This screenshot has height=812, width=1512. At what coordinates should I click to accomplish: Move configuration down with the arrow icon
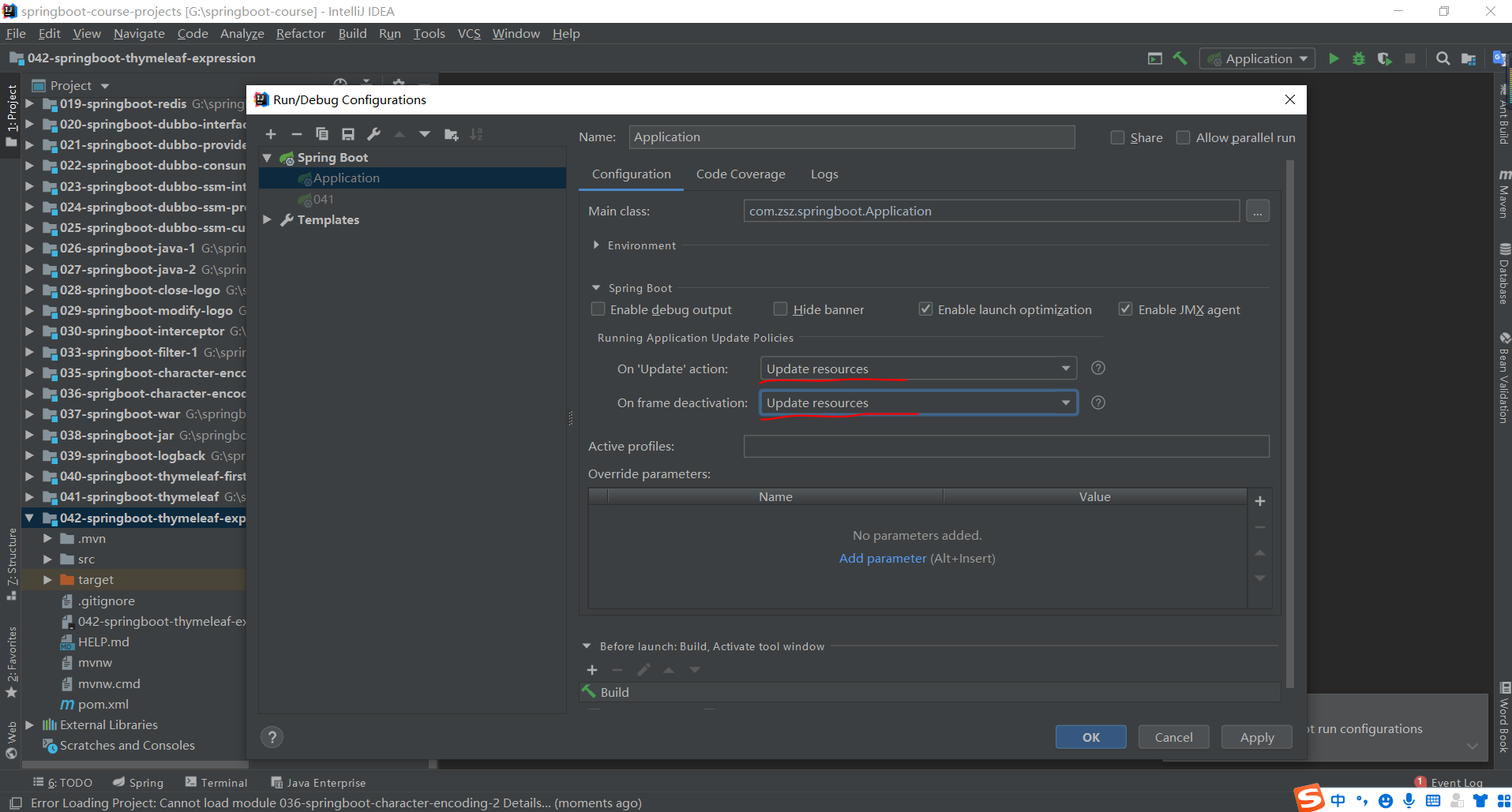[425, 134]
